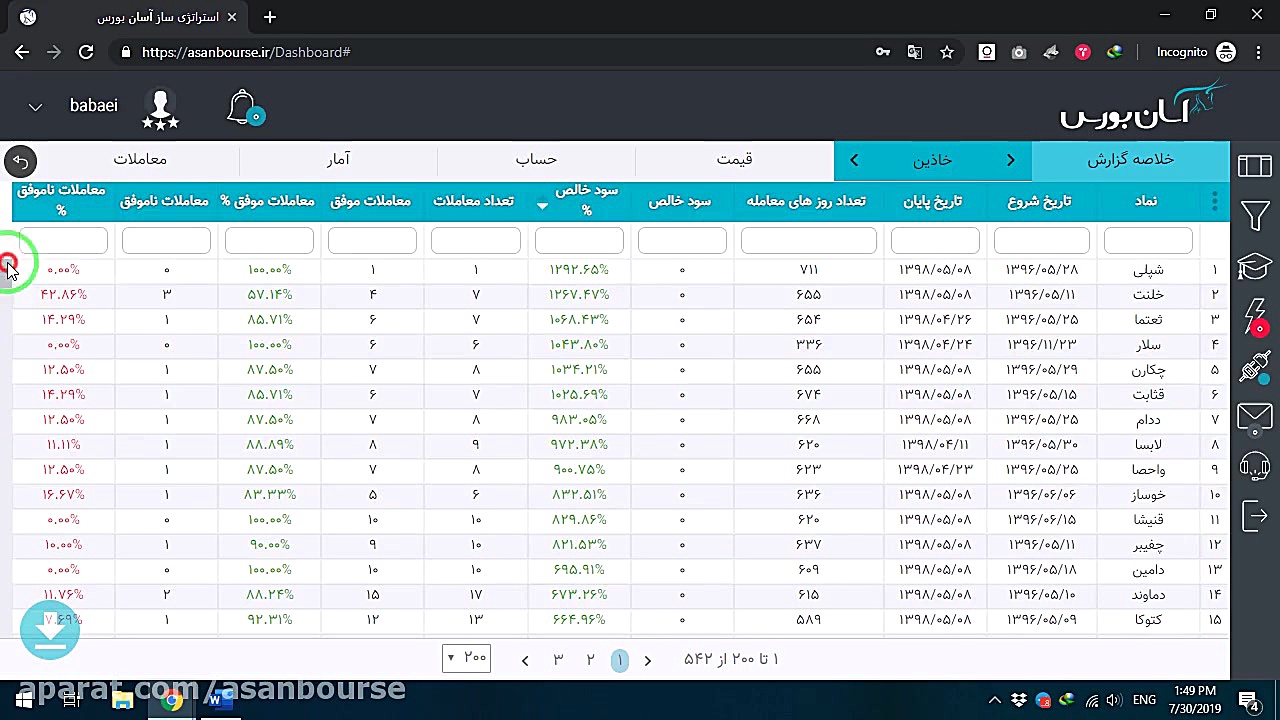Select the خلنت symbol row cell

[x=1148, y=295]
